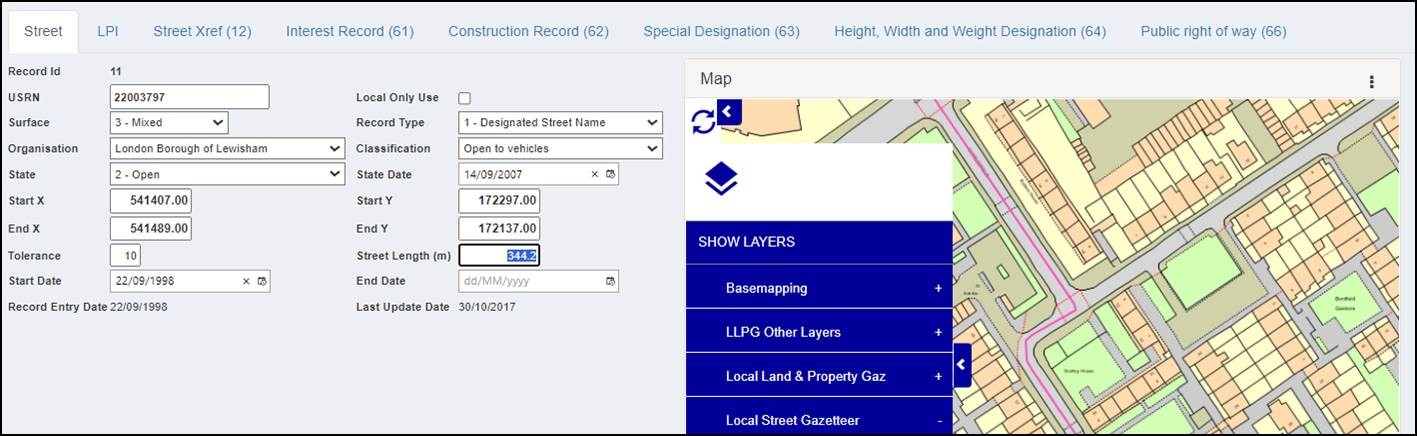Click the Map panel title
This screenshot has width=1417, height=436.
coord(716,79)
